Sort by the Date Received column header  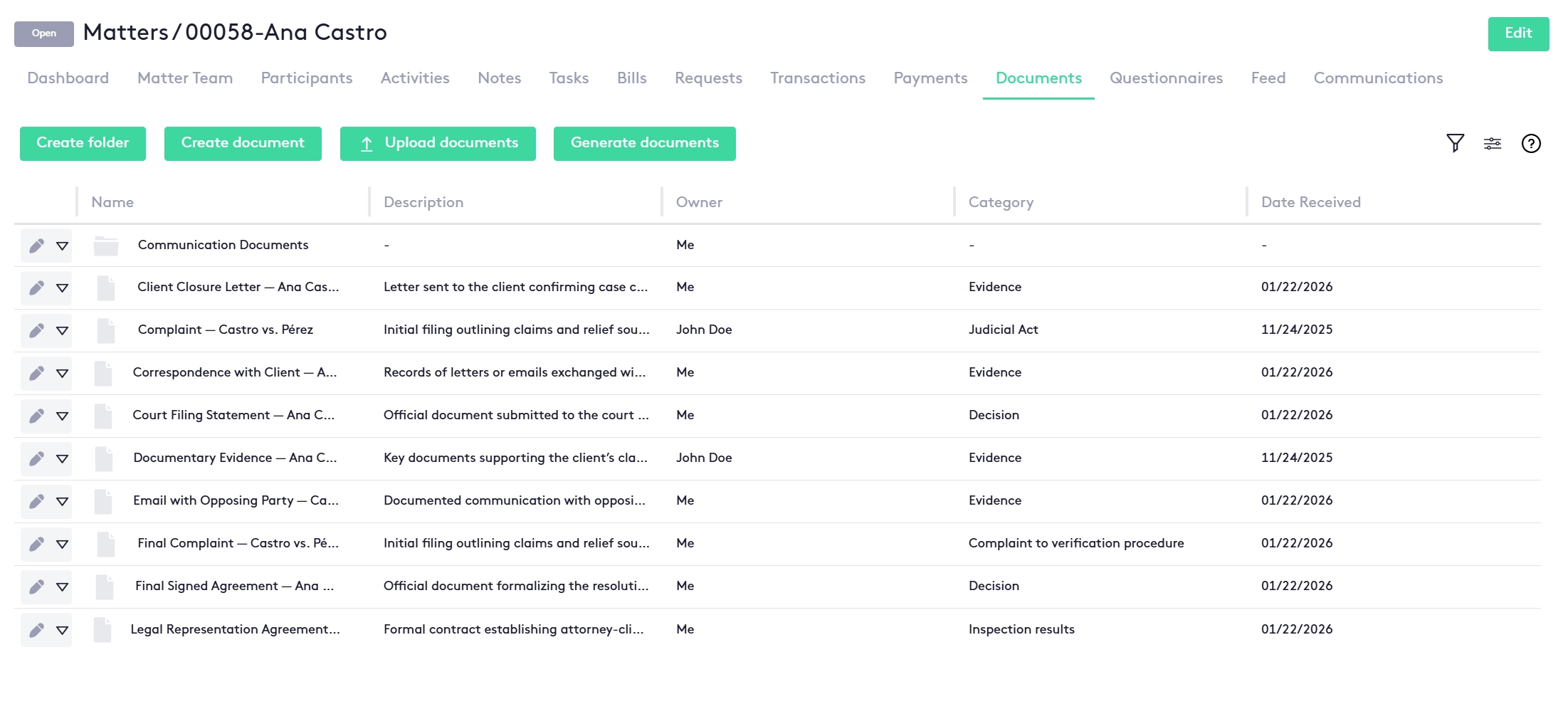[x=1310, y=202]
